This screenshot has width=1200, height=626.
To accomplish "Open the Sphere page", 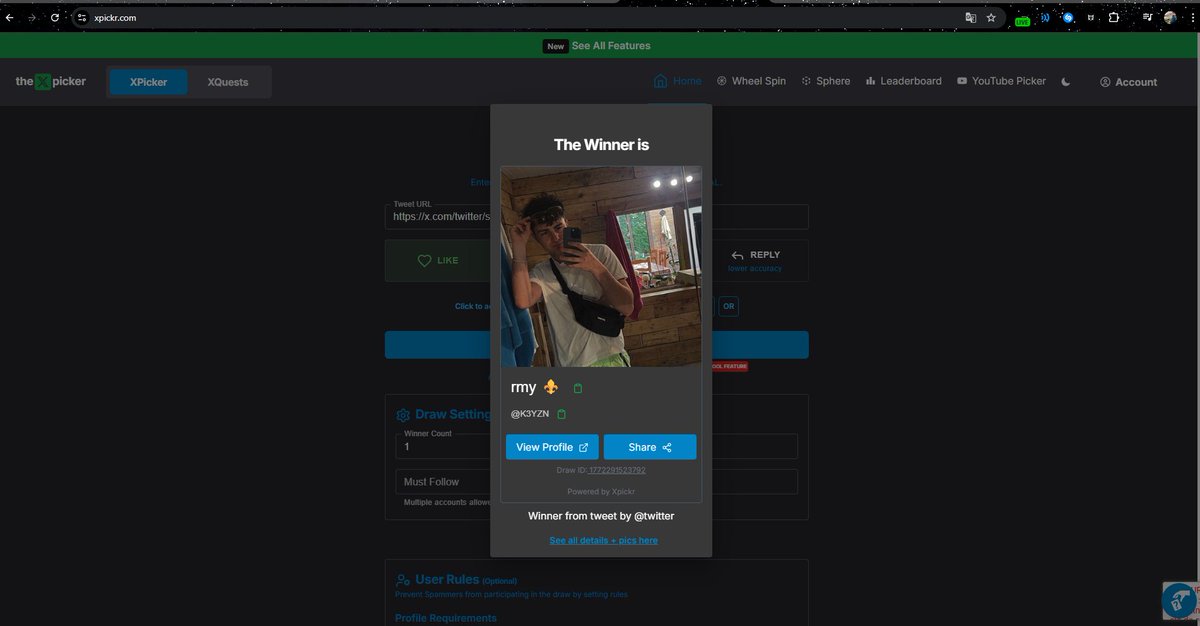I will [825, 81].
